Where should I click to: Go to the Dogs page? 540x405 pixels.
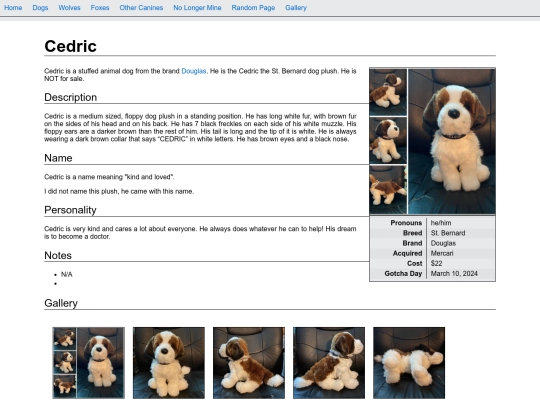[x=40, y=8]
